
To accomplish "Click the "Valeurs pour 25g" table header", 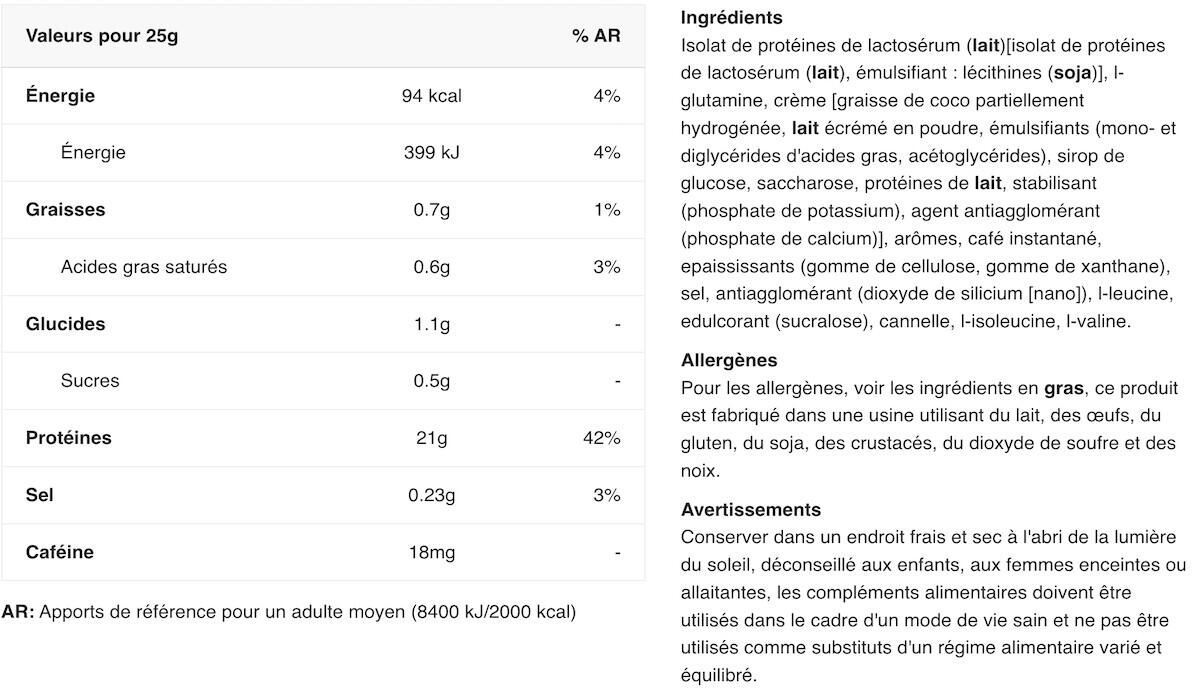I will click(102, 37).
